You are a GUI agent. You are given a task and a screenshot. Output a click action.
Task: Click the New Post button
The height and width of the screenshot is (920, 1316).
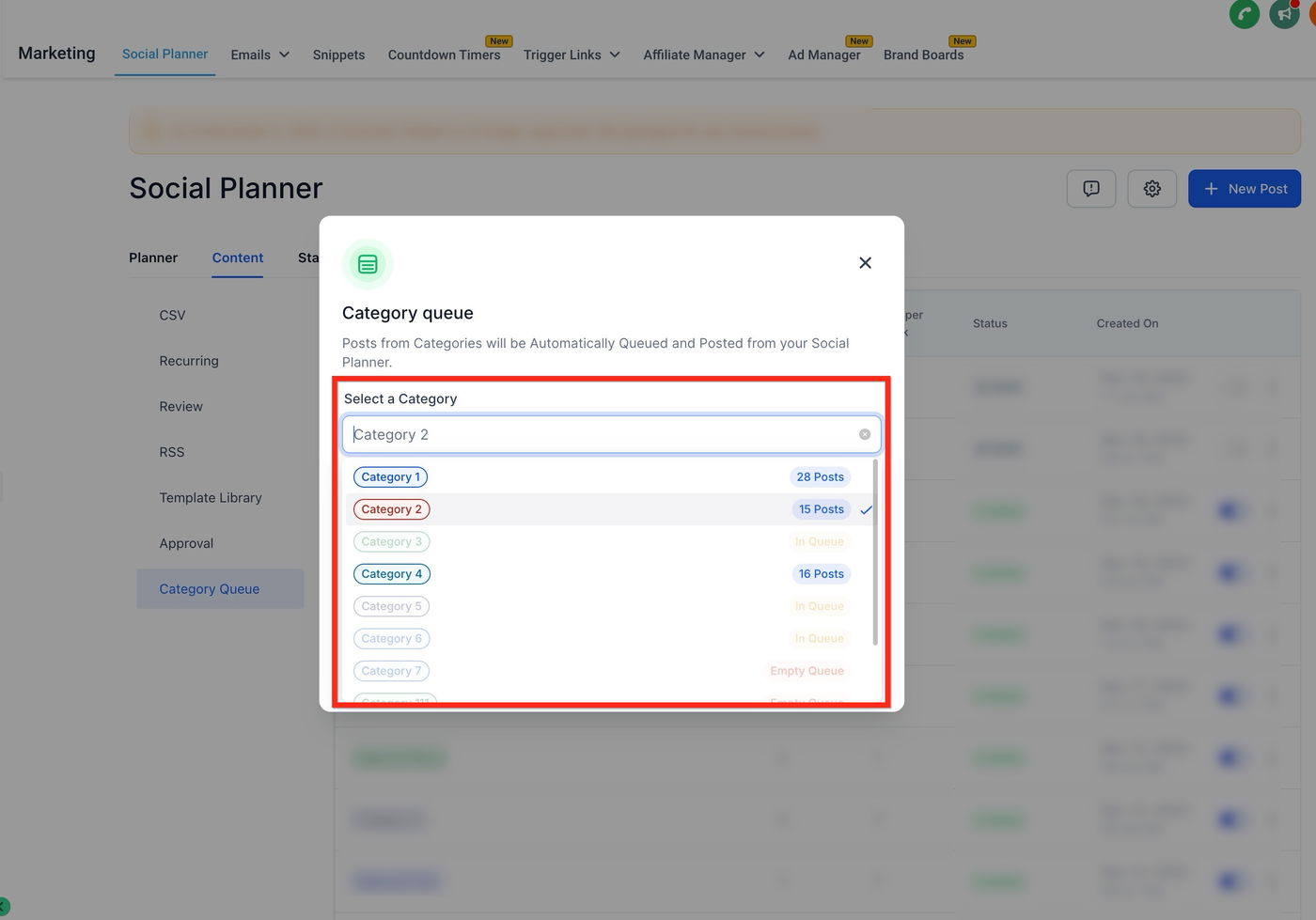pos(1244,189)
